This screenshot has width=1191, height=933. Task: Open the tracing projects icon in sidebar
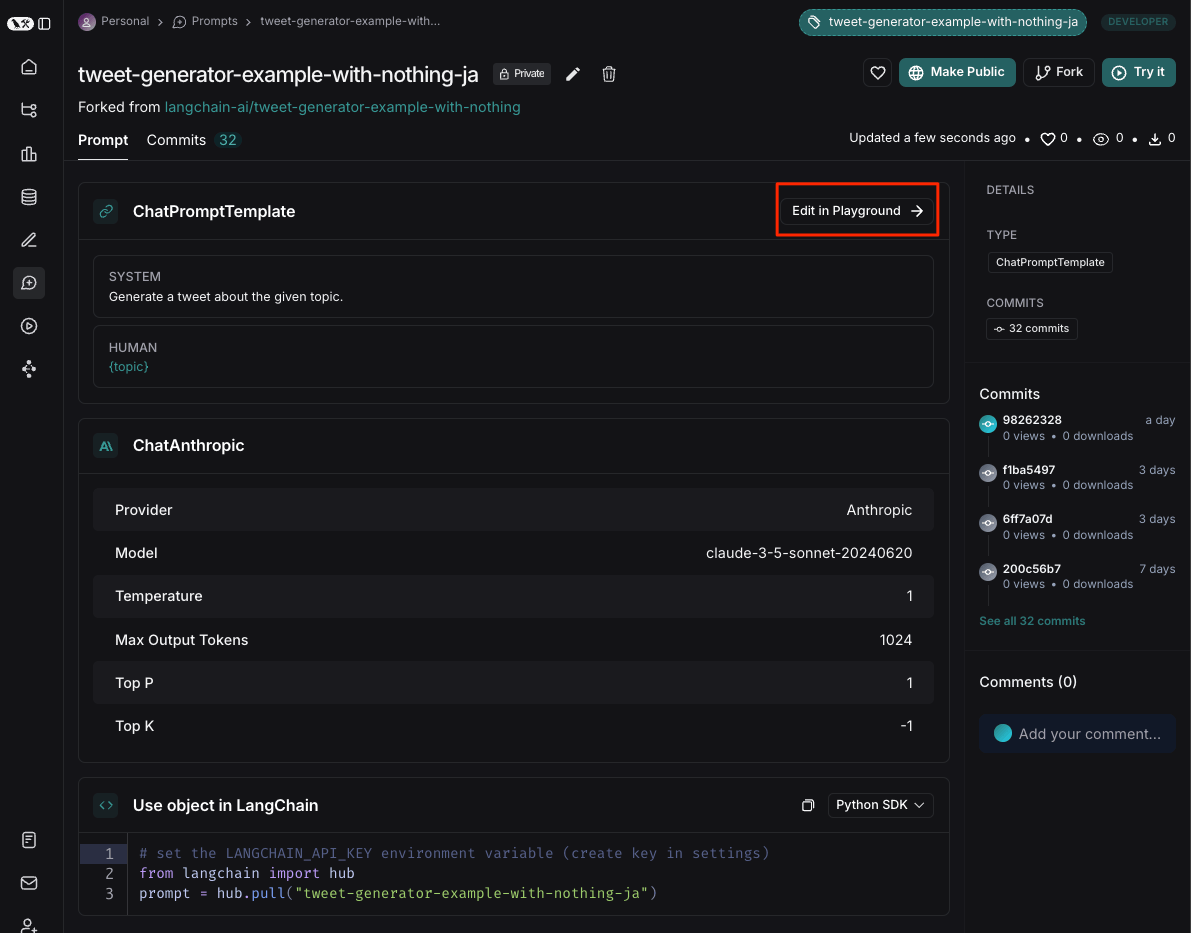click(29, 110)
